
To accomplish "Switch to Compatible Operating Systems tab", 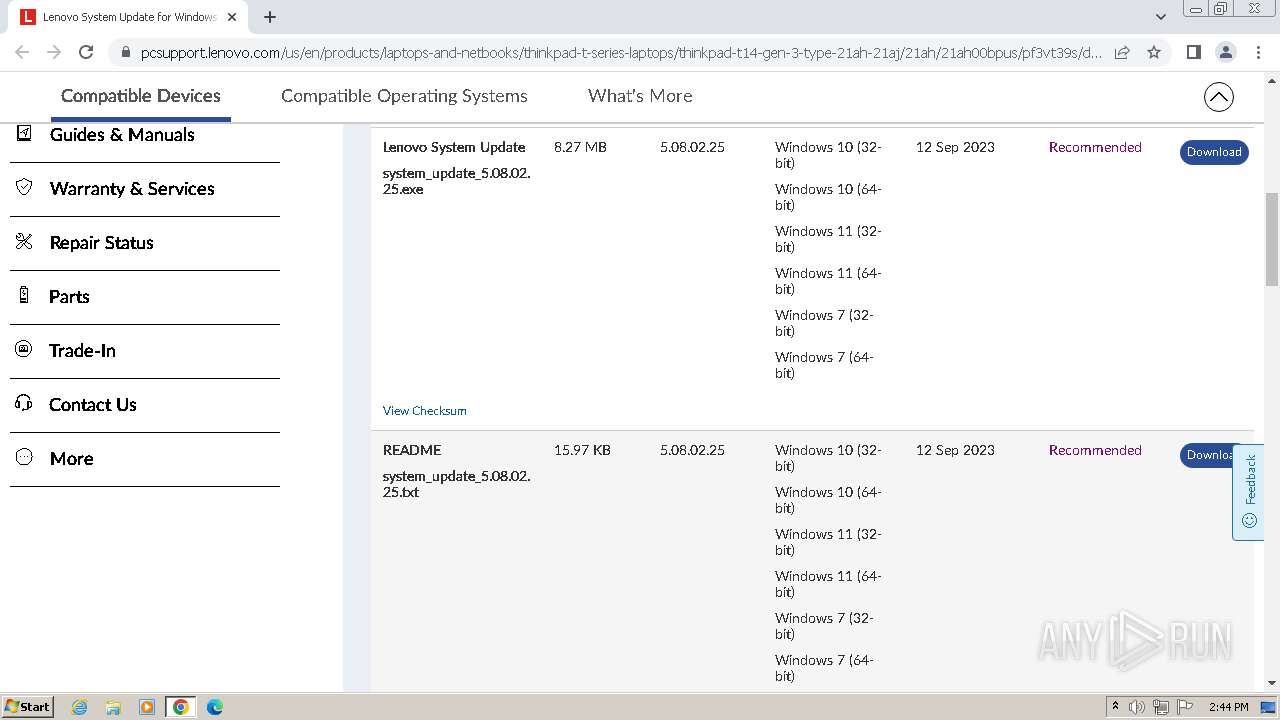I will coord(404,96).
